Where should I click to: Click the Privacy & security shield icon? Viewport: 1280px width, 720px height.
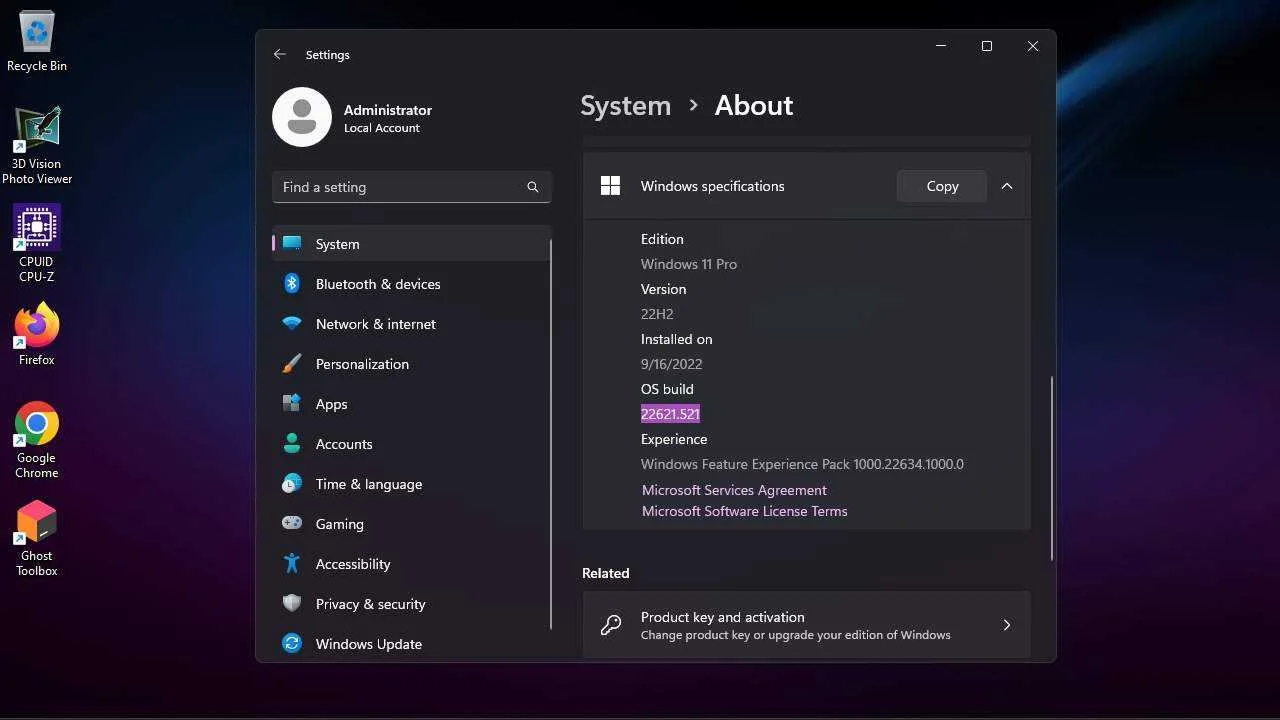click(x=292, y=604)
